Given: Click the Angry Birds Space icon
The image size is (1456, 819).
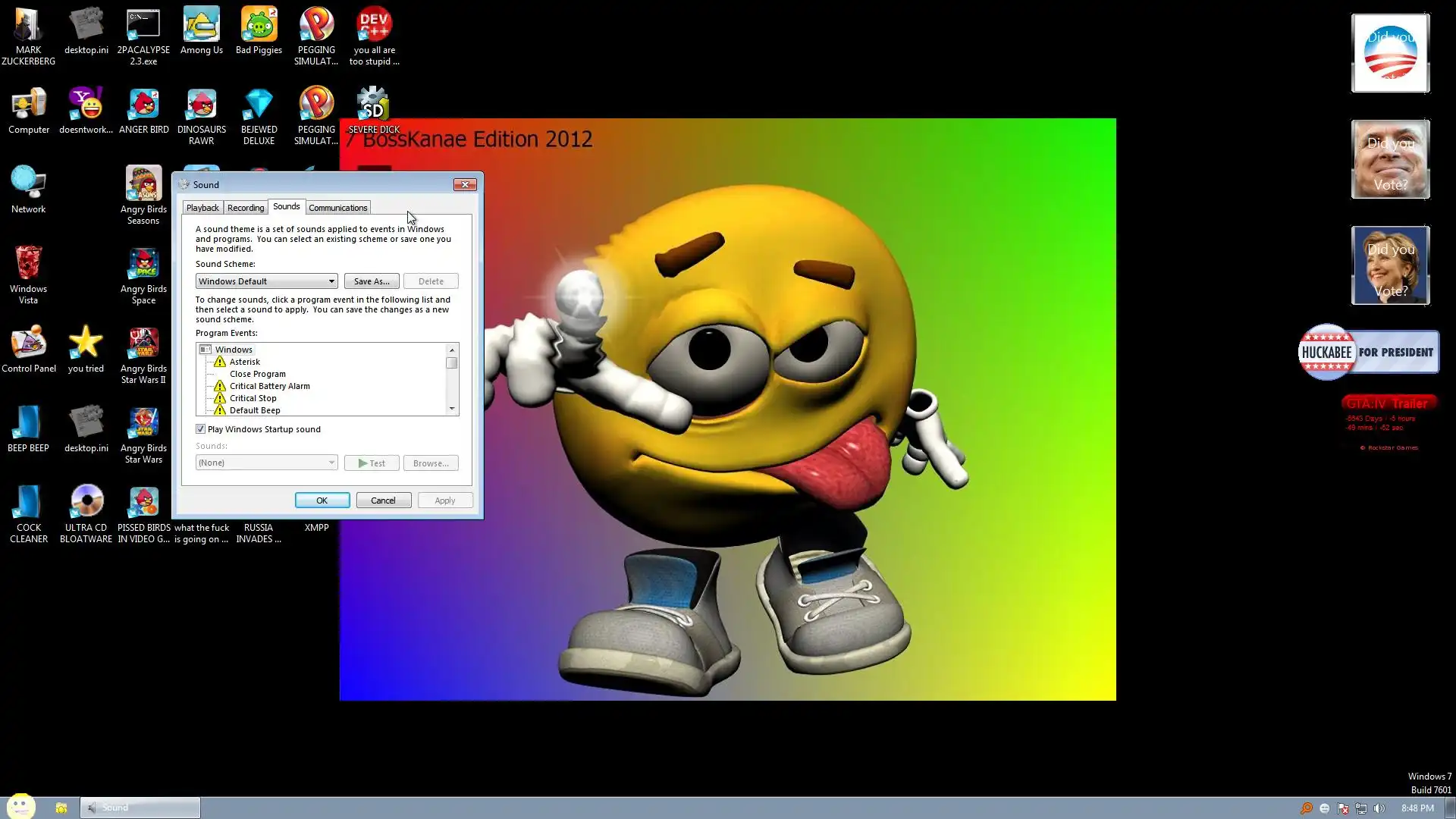Looking at the screenshot, I should 143,265.
